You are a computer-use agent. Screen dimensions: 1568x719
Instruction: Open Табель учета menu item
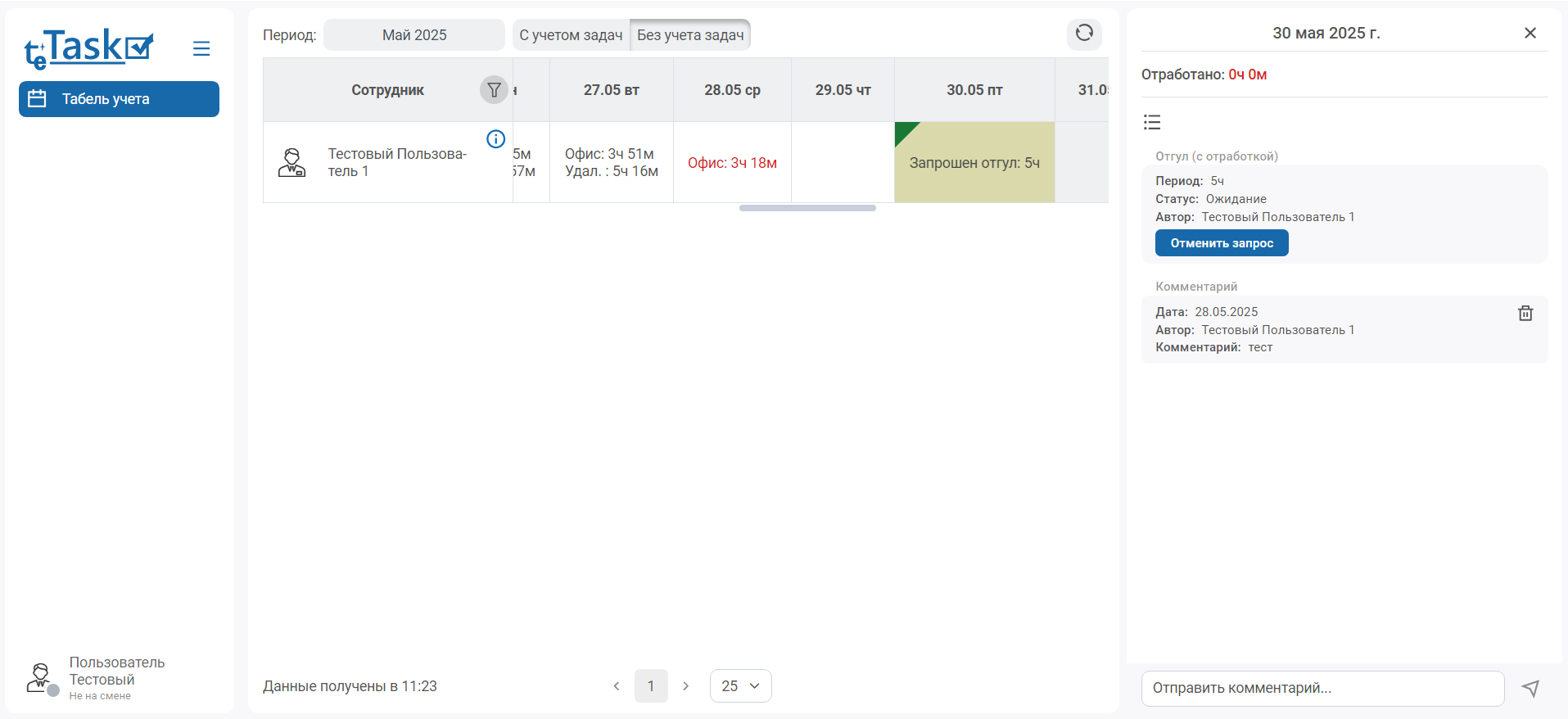pyautogui.click(x=119, y=99)
